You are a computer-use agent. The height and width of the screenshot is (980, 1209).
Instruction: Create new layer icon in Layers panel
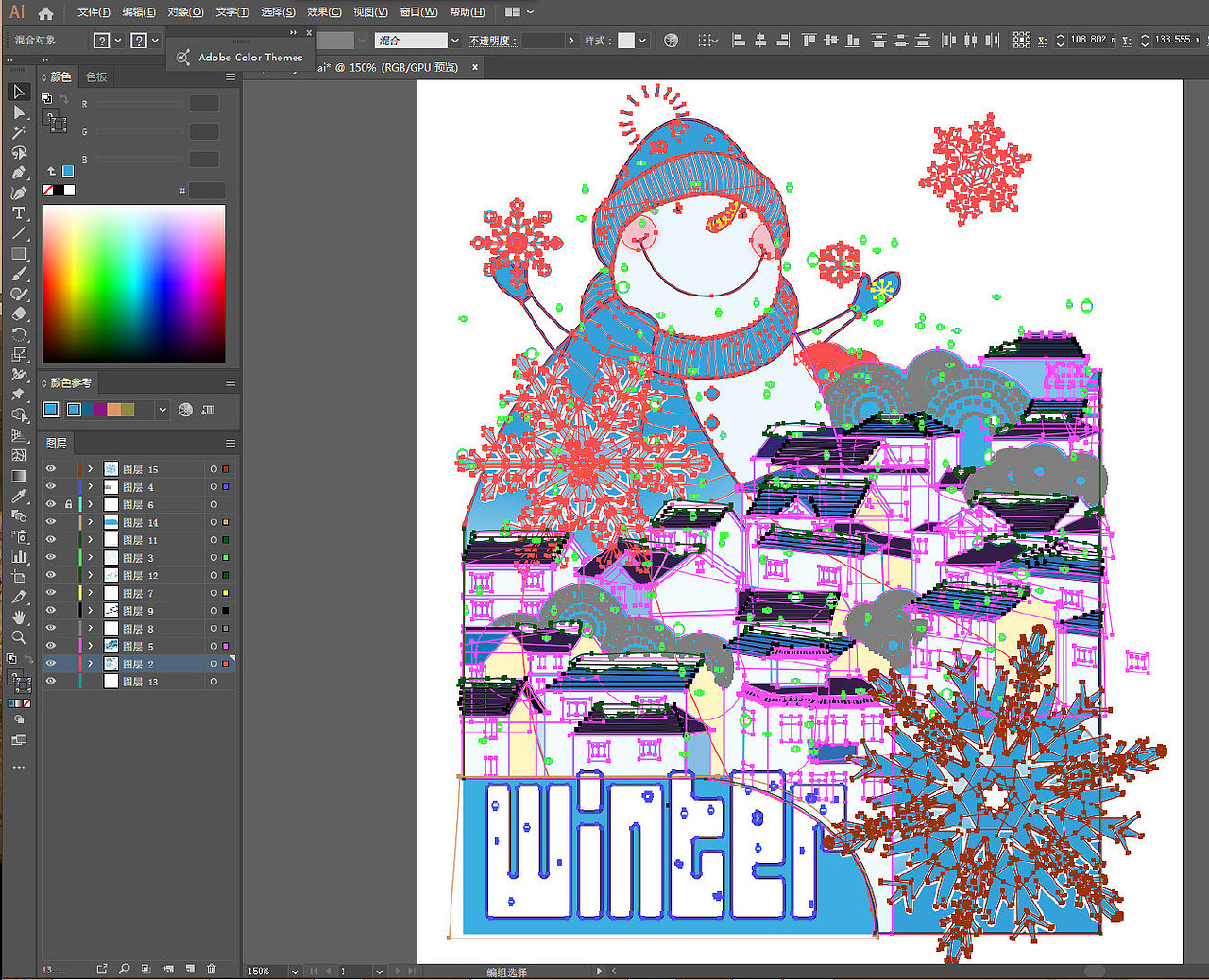(190, 969)
